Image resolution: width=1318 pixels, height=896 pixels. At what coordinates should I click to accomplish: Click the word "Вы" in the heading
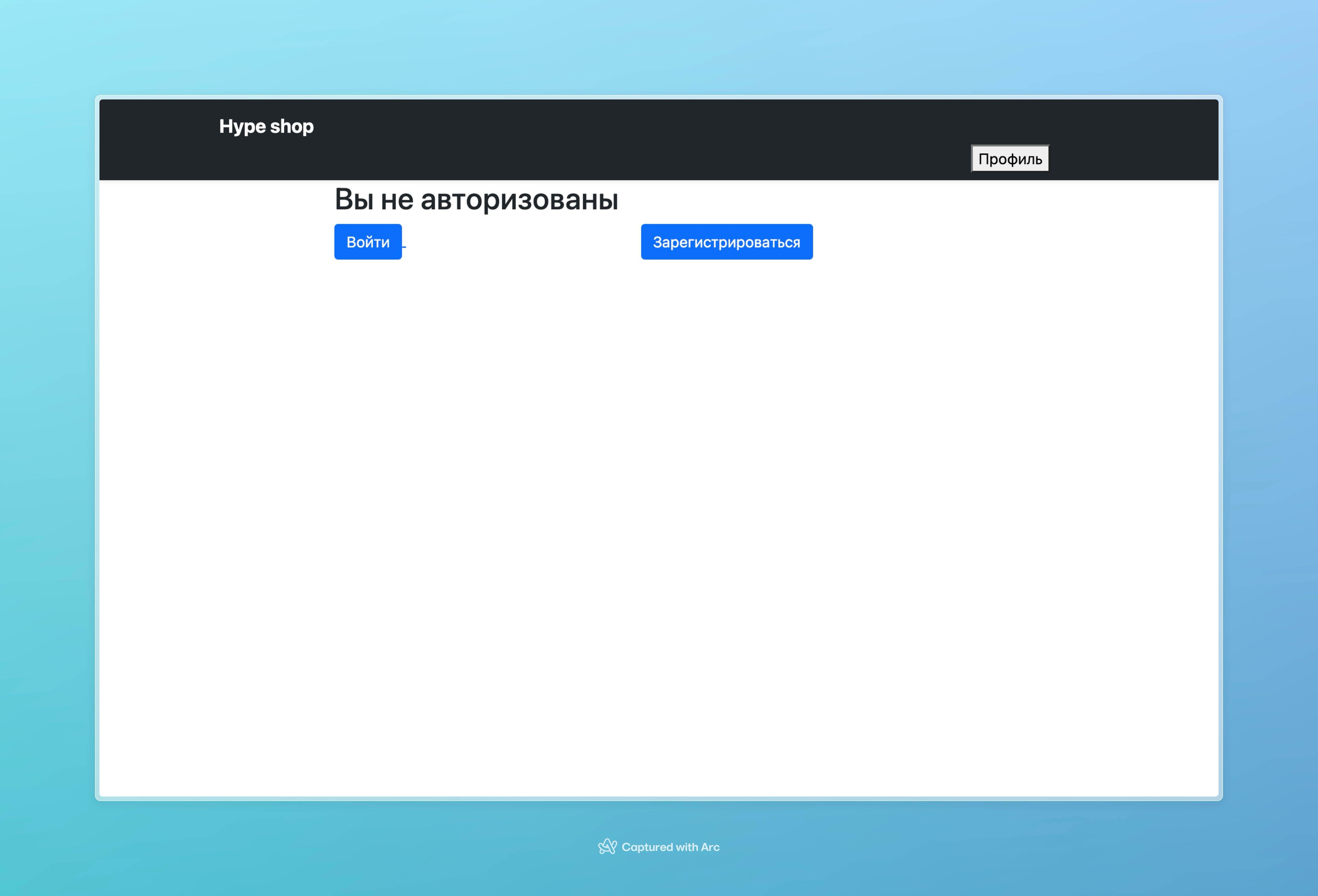tap(354, 200)
